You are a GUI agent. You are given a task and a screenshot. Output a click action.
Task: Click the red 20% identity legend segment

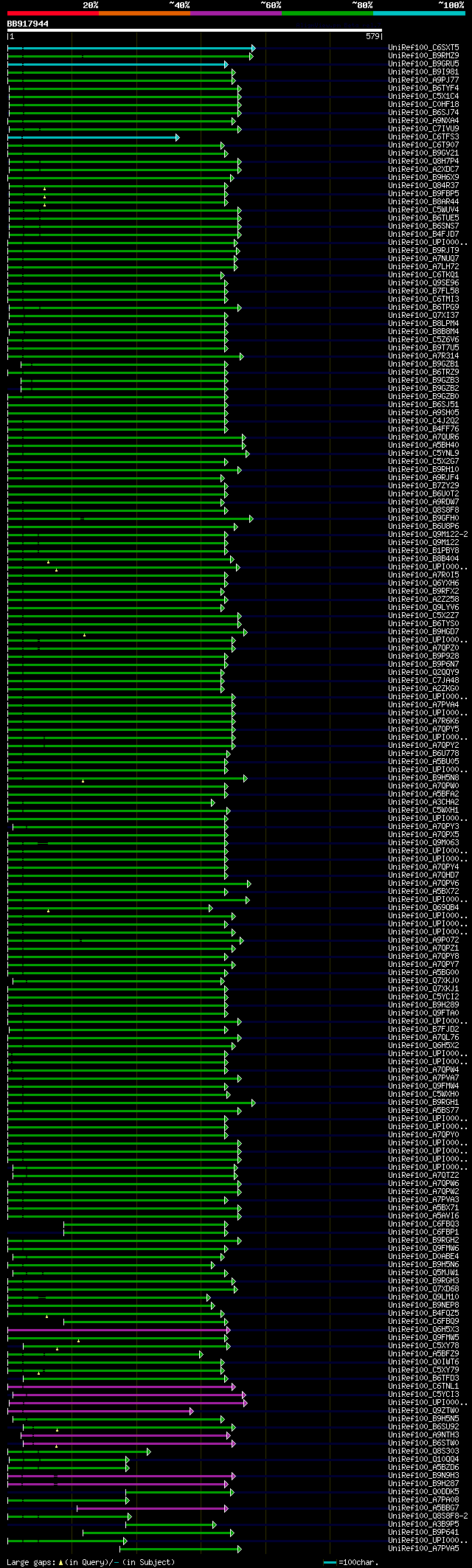(53, 13)
